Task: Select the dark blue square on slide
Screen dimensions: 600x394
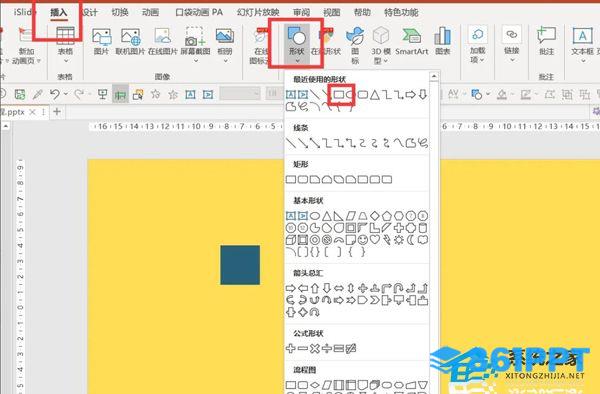Action: (x=240, y=265)
